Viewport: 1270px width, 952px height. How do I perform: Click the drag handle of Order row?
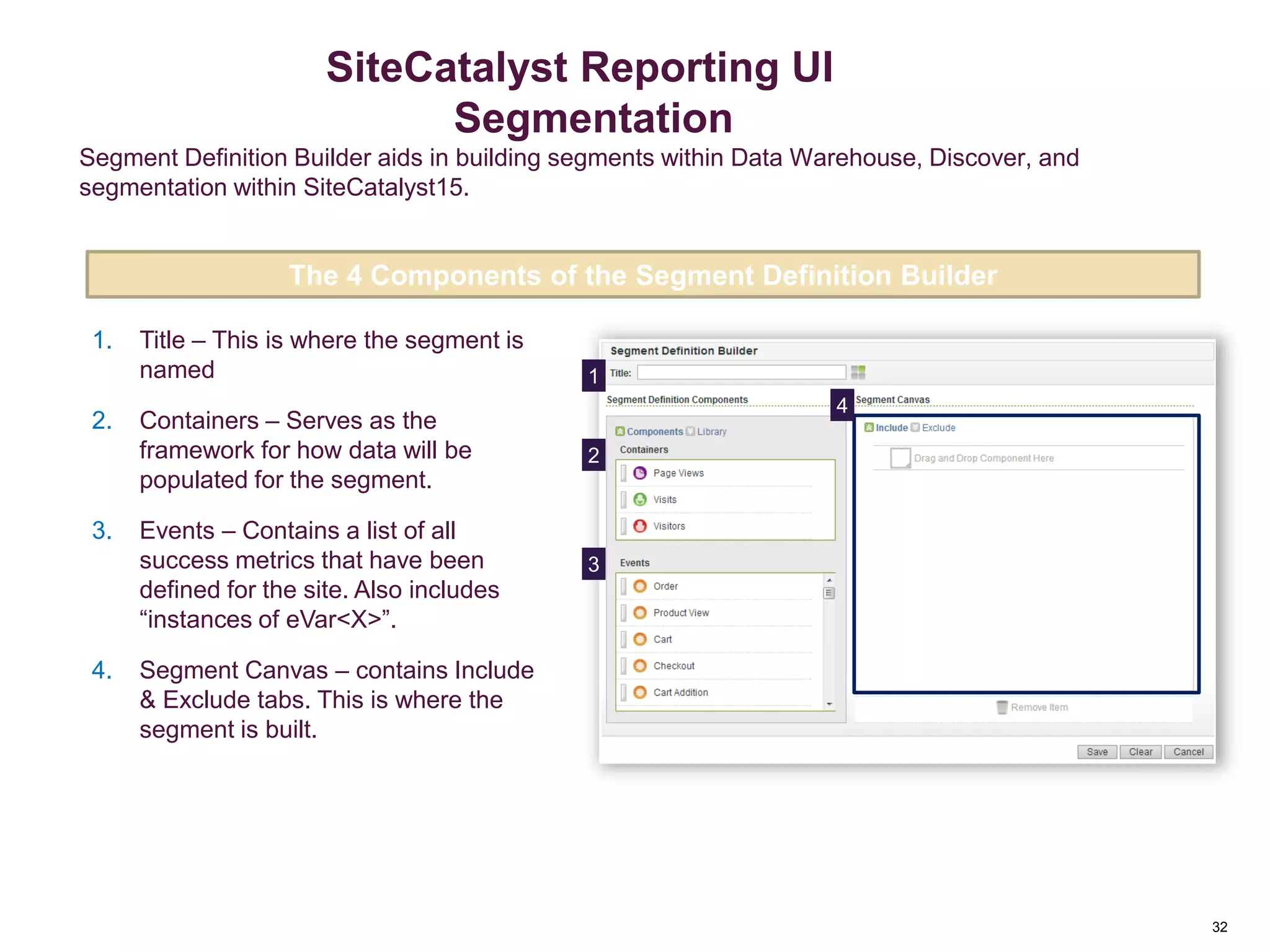coord(624,586)
